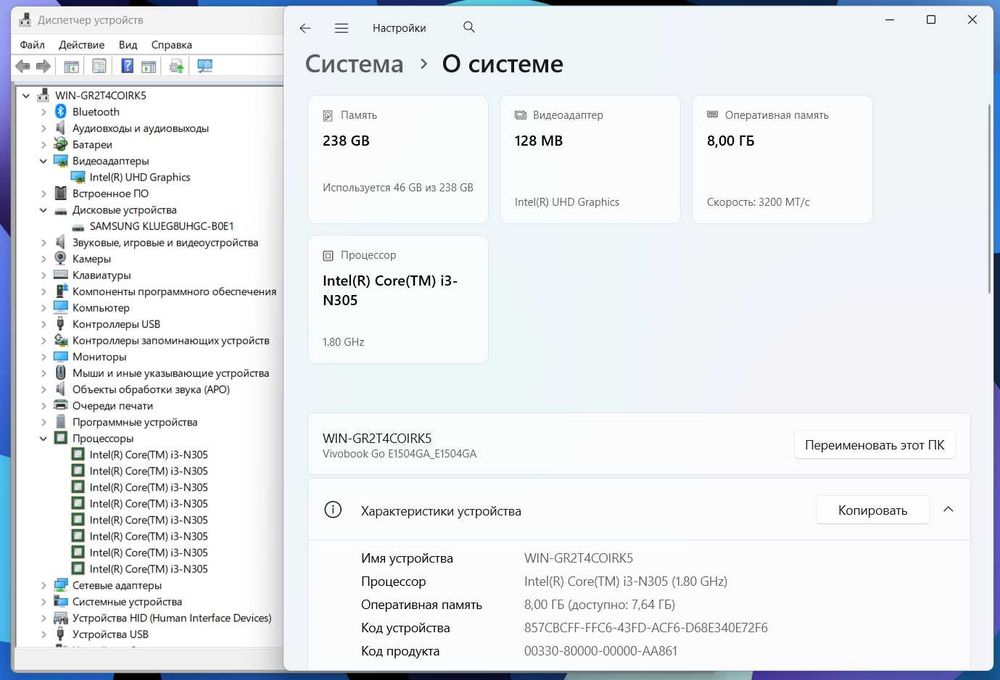Viewport: 1000px width, 680px height.
Task: Open the Видеоадаптер 128 MB card
Action: pos(590,159)
